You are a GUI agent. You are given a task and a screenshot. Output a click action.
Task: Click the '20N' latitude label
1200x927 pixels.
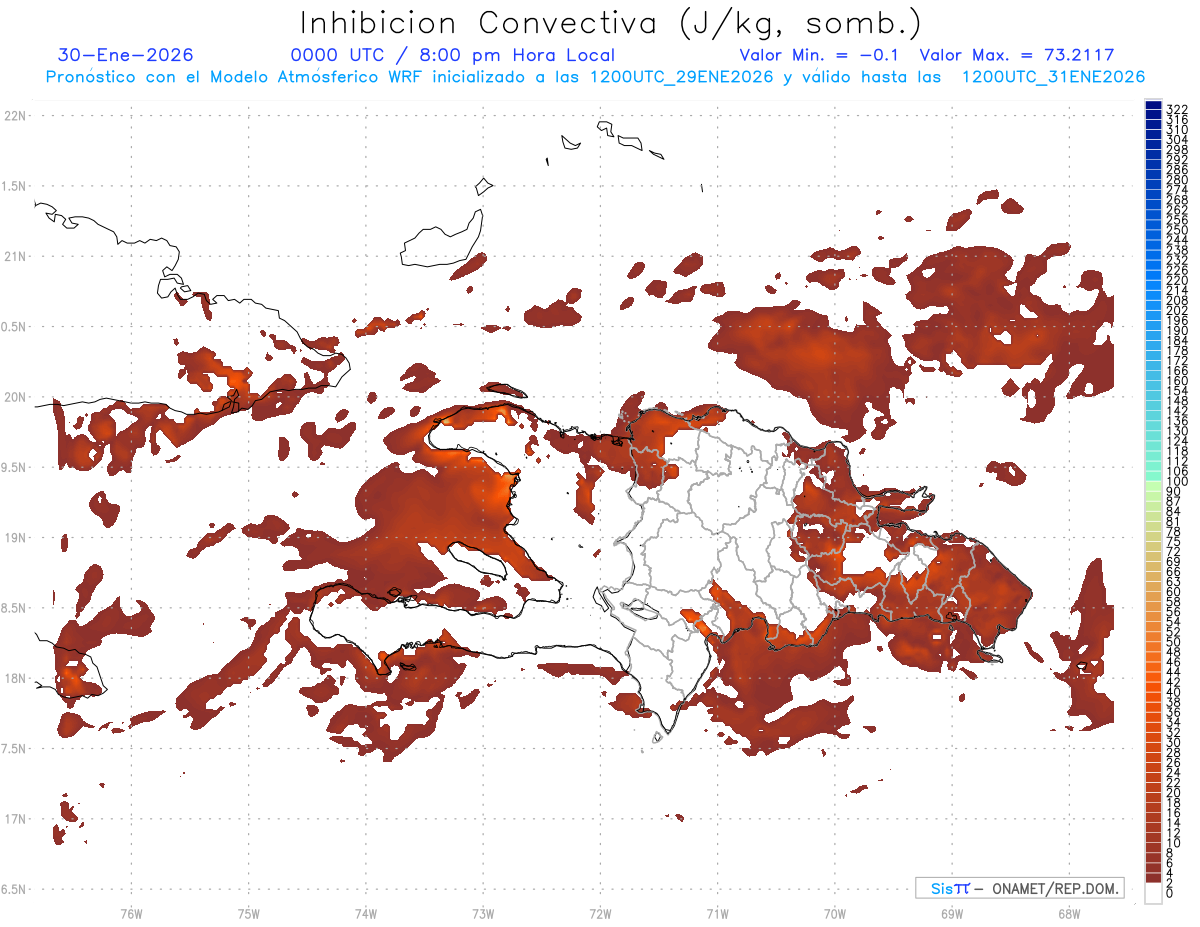[17, 397]
